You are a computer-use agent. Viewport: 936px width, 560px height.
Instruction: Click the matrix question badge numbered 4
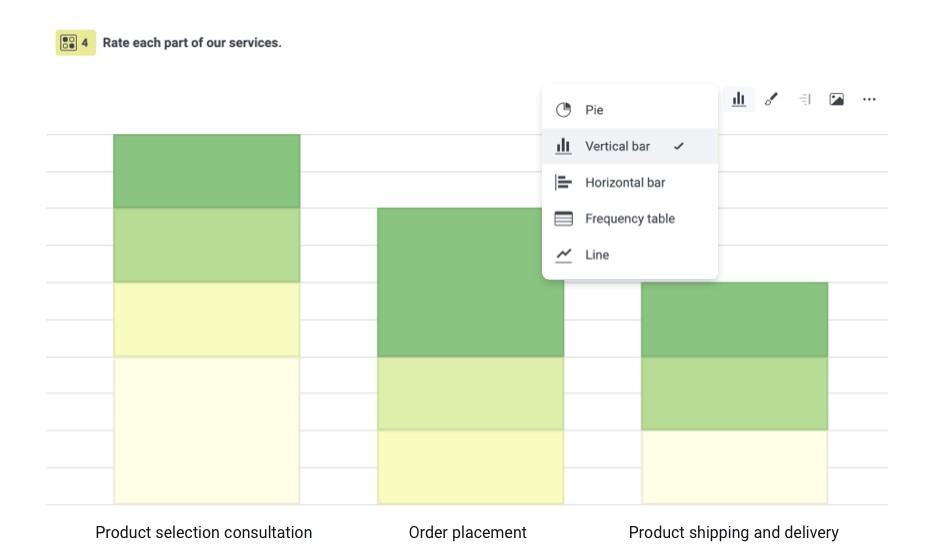75,43
